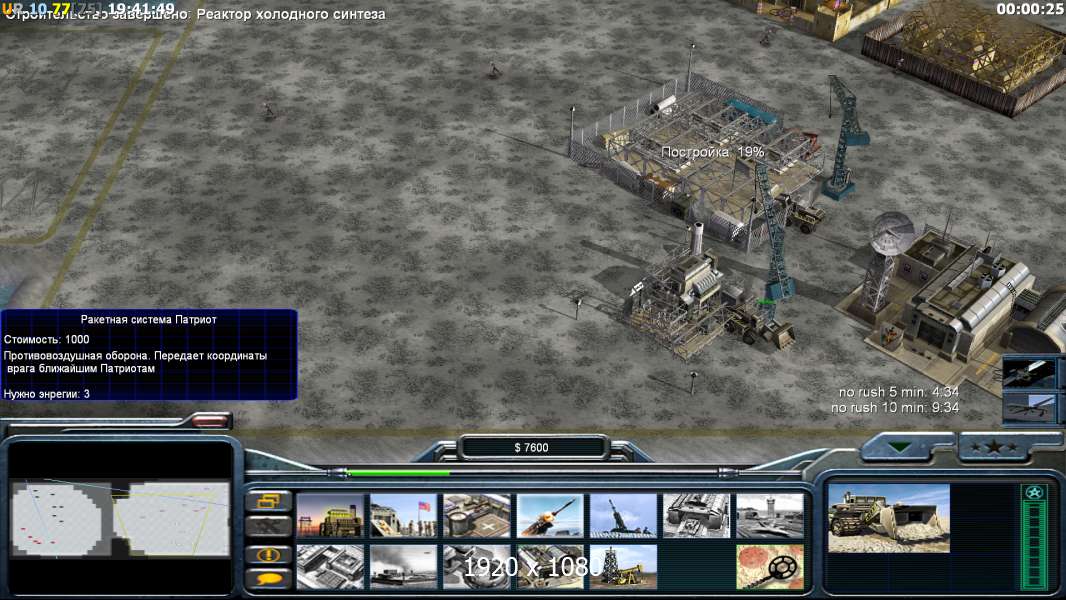
Task: Open General's promotions via the stars button
Action: tap(993, 447)
